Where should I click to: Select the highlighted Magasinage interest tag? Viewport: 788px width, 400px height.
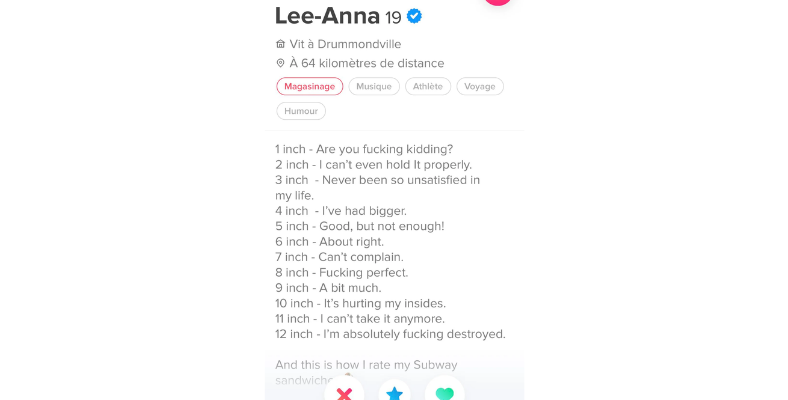pos(309,87)
